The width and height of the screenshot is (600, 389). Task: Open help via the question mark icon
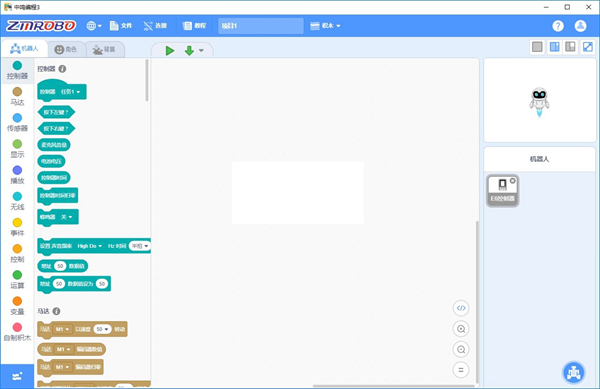(x=558, y=26)
